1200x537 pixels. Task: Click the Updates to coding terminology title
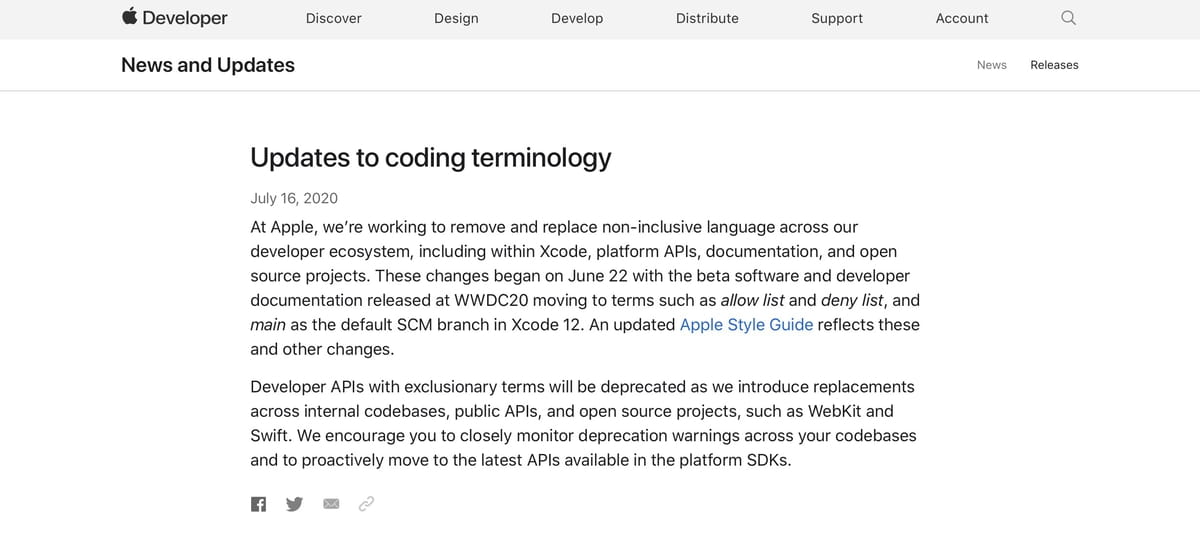(x=430, y=158)
